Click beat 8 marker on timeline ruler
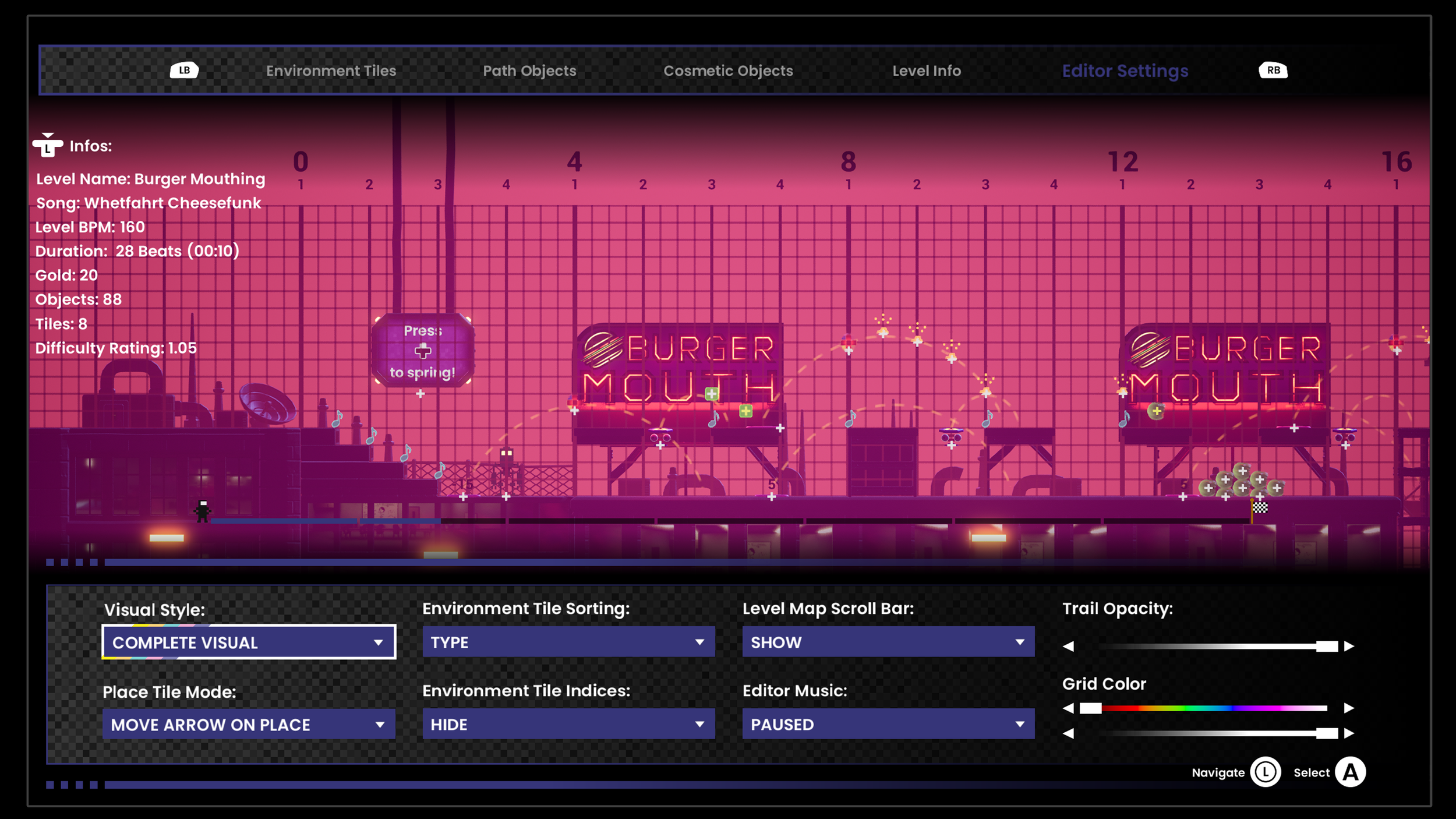Screen dimensions: 1456x819 coord(848,162)
